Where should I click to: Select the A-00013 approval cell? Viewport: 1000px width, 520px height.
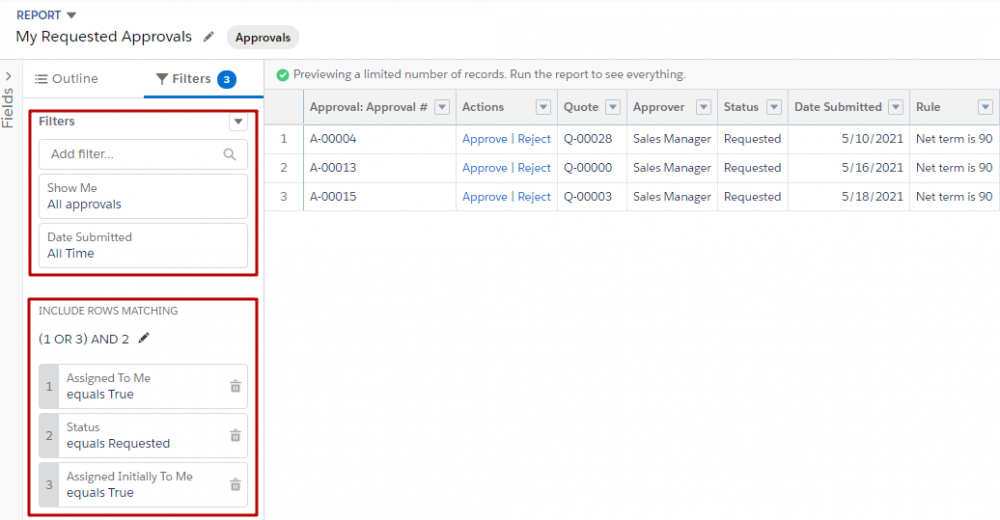379,168
